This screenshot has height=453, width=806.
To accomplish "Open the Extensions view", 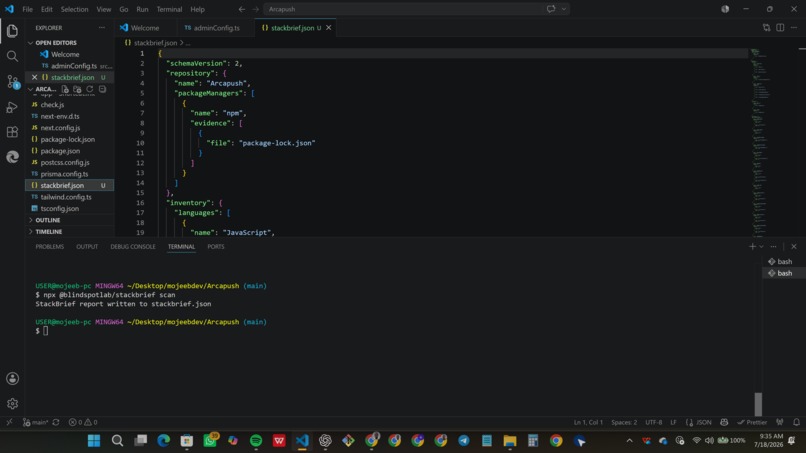I will point(12,132).
